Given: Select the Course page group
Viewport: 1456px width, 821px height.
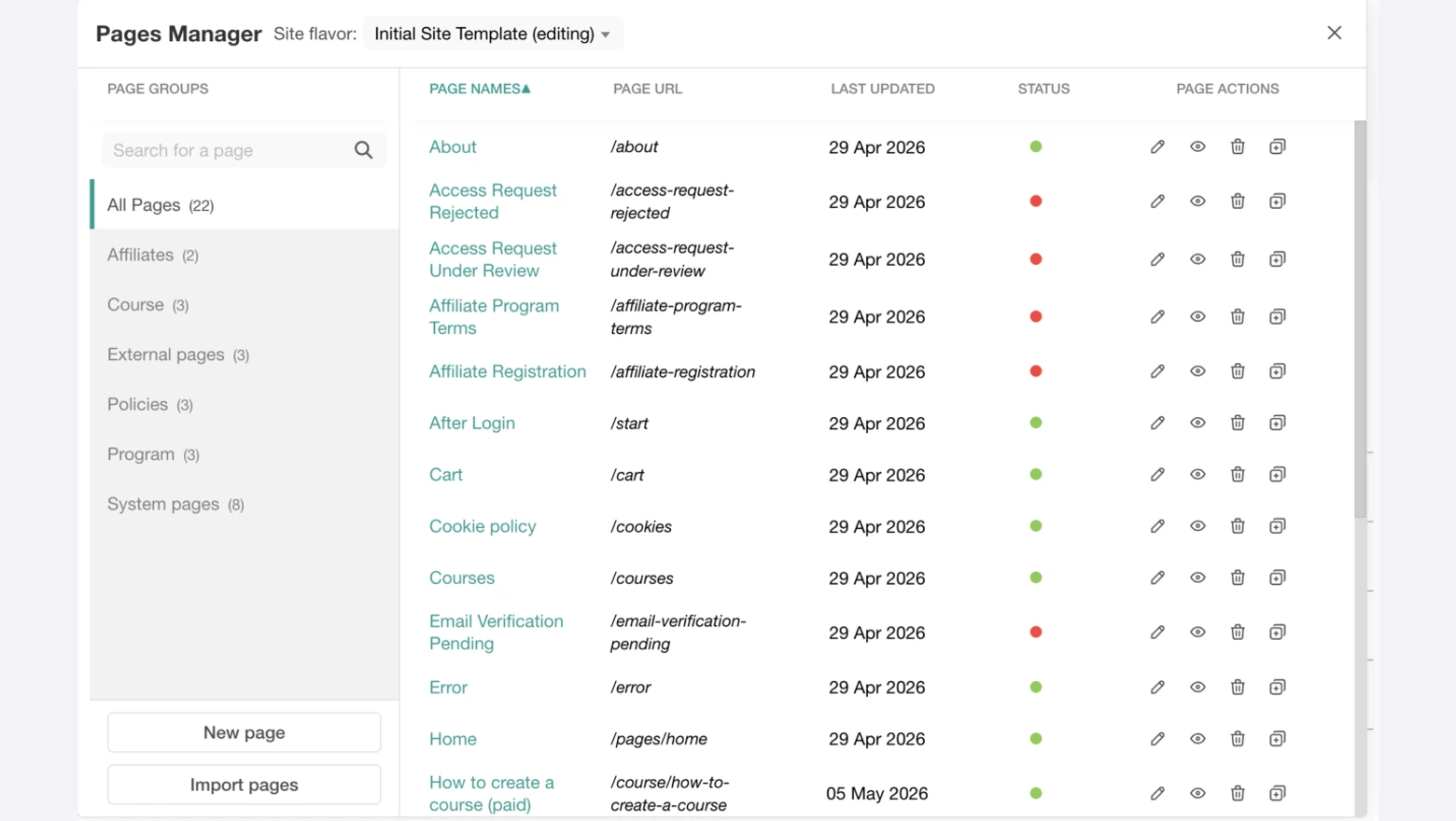Looking at the screenshot, I should coord(245,304).
